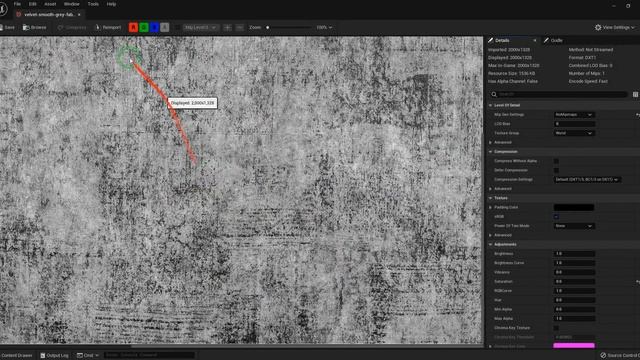Click the Brightness value field
This screenshot has height=360, width=640.
pyautogui.click(x=574, y=253)
